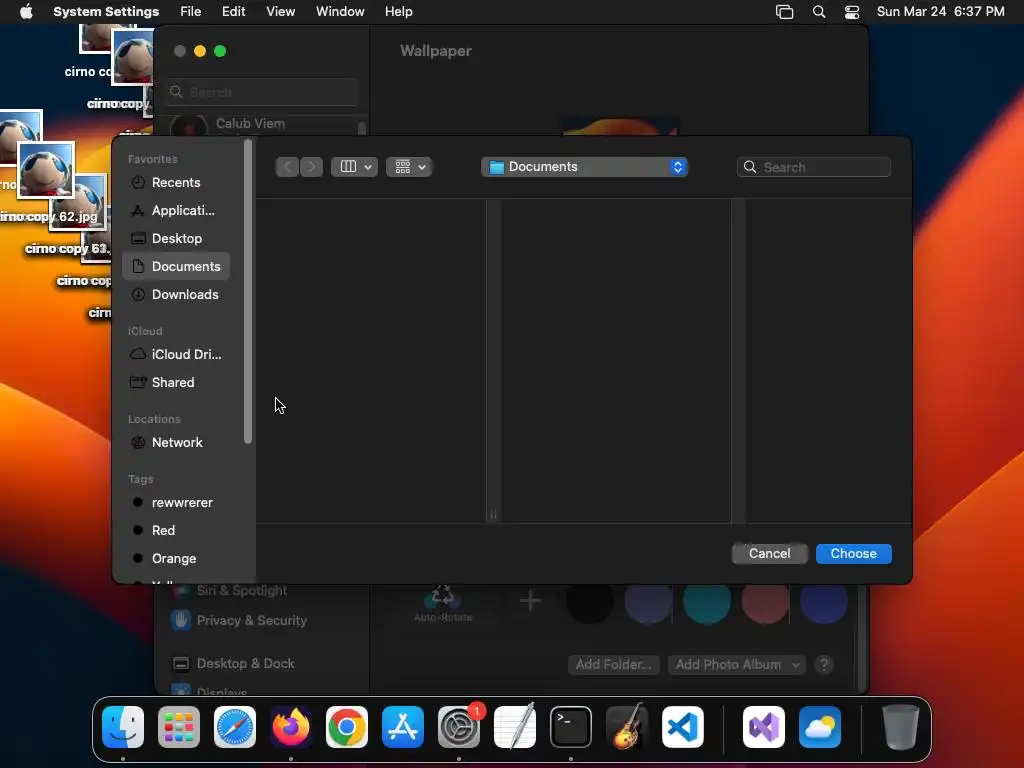1024x768 pixels.
Task: Open Shared in iCloud section
Action: (x=176, y=383)
